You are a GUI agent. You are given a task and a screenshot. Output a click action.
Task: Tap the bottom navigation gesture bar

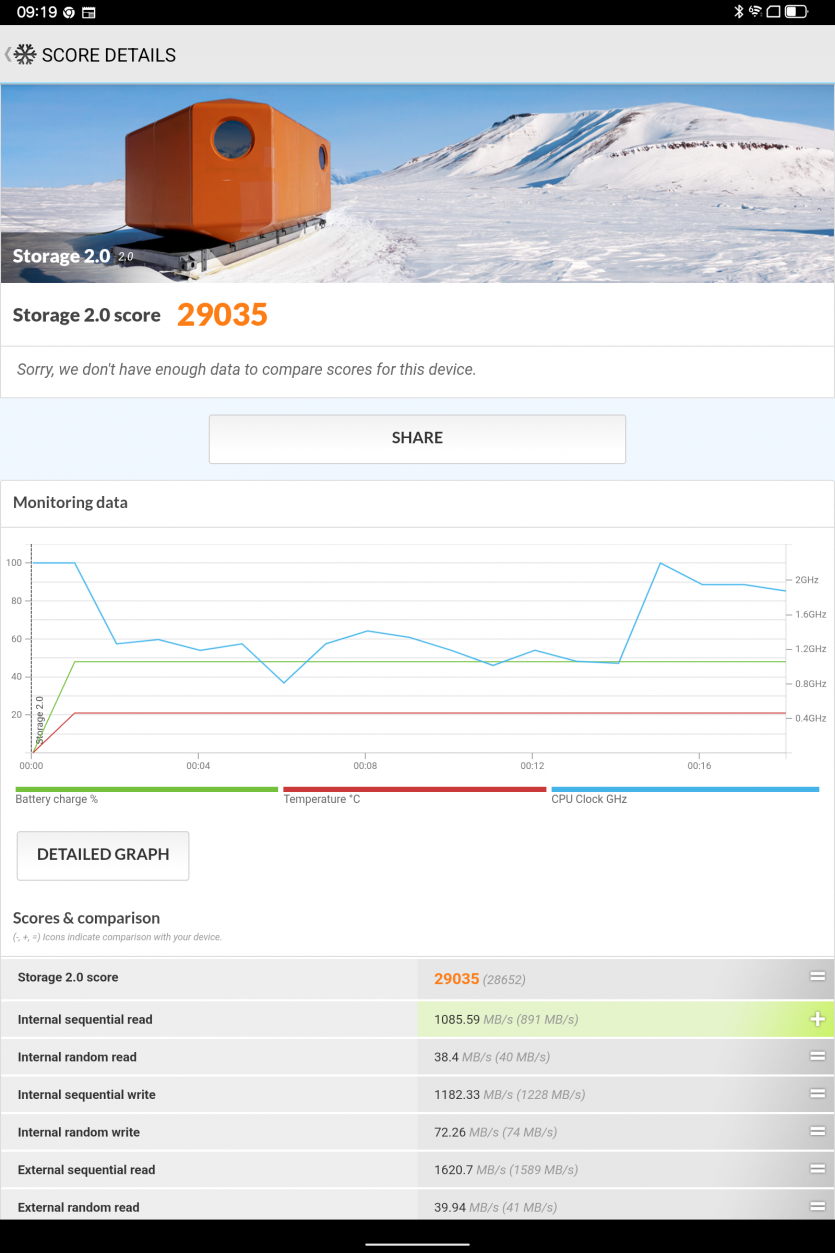[417, 1244]
